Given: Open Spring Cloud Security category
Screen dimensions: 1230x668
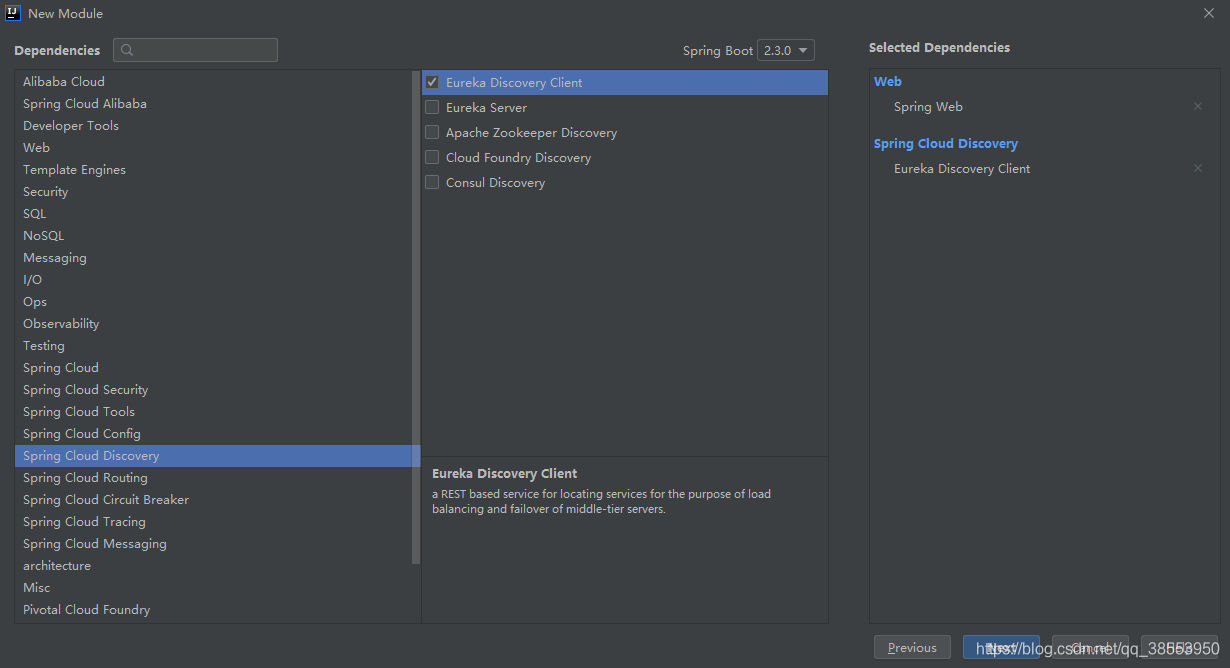Looking at the screenshot, I should [x=214, y=390].
